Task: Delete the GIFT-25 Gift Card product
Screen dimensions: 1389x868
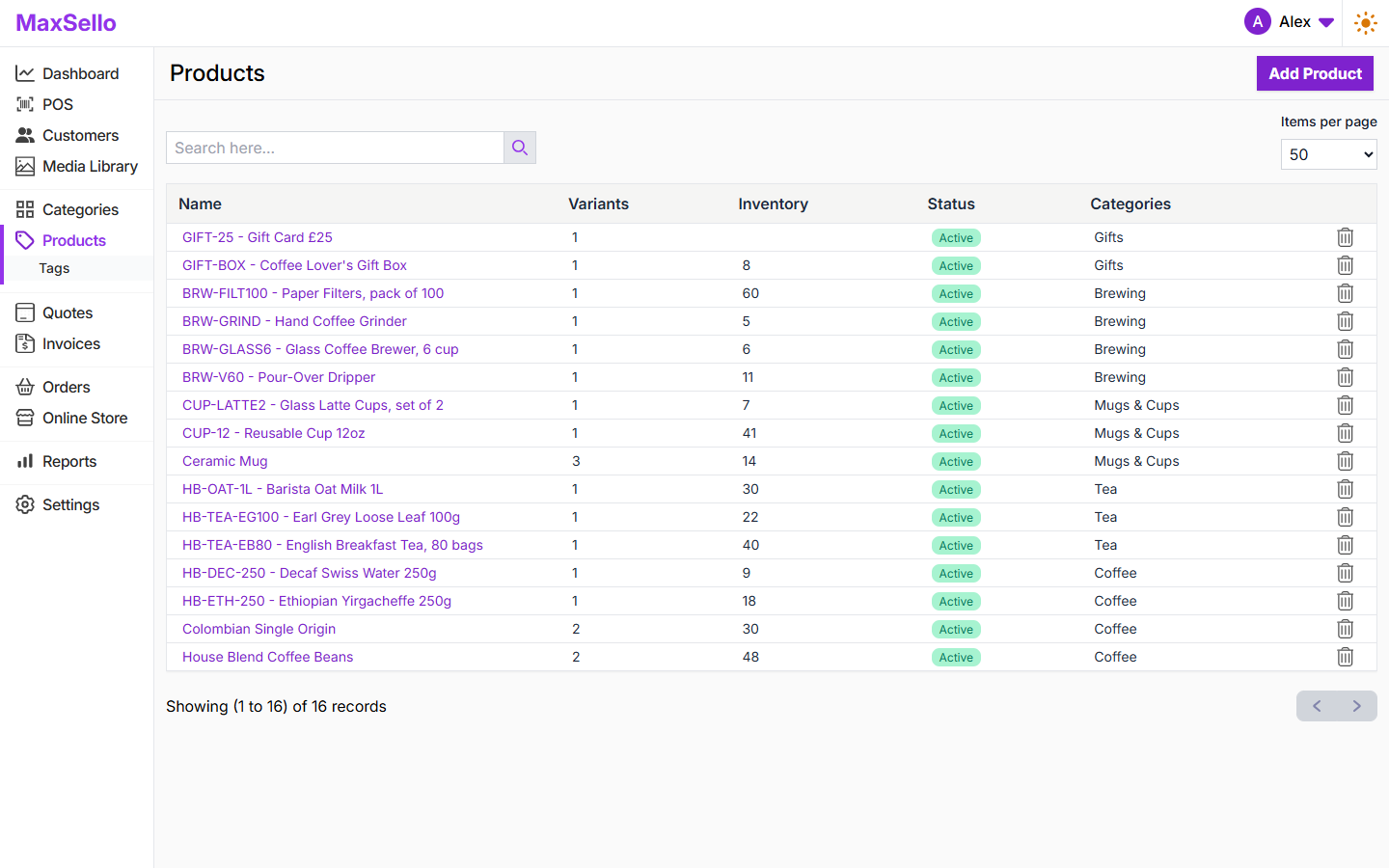Action: [1345, 237]
